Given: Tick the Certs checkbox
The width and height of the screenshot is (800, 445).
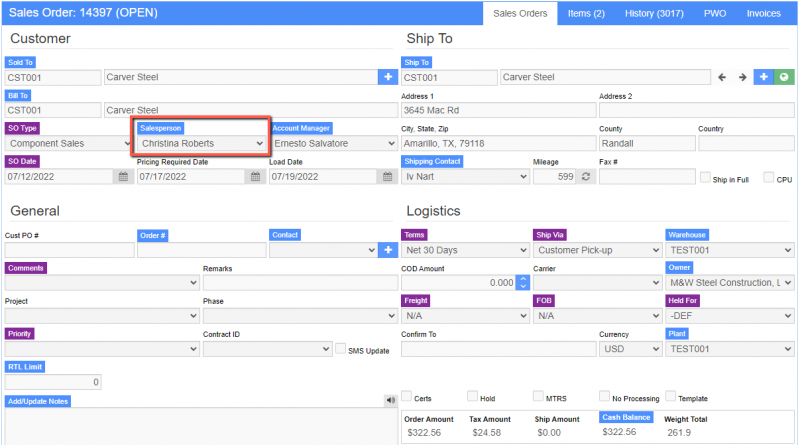Looking at the screenshot, I should (x=407, y=396).
